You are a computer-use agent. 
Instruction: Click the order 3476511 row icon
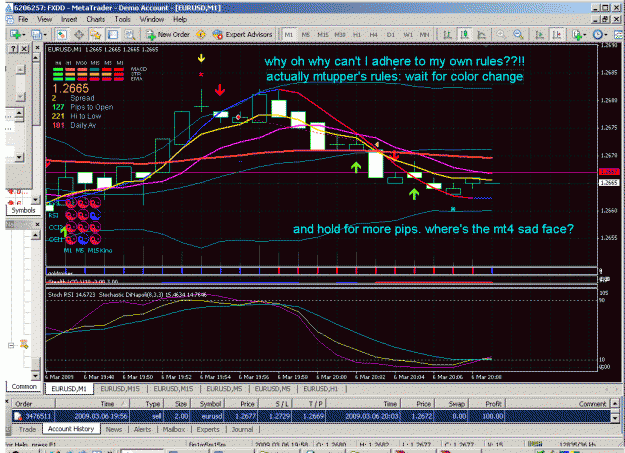[18, 416]
